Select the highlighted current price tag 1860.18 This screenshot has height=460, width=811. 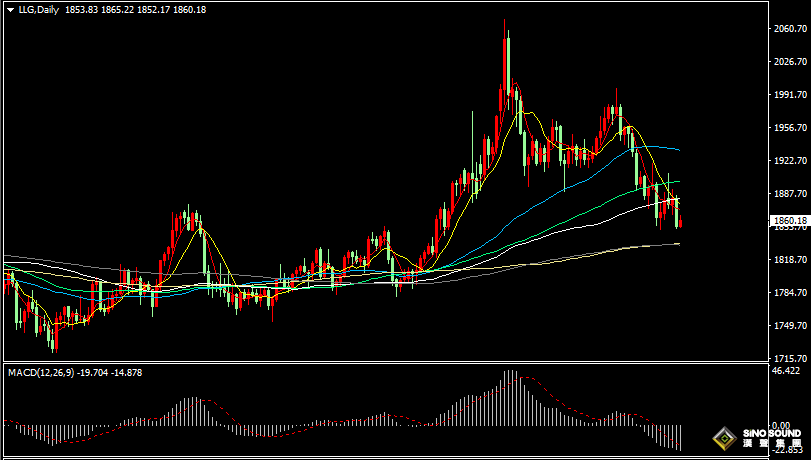(x=788, y=221)
